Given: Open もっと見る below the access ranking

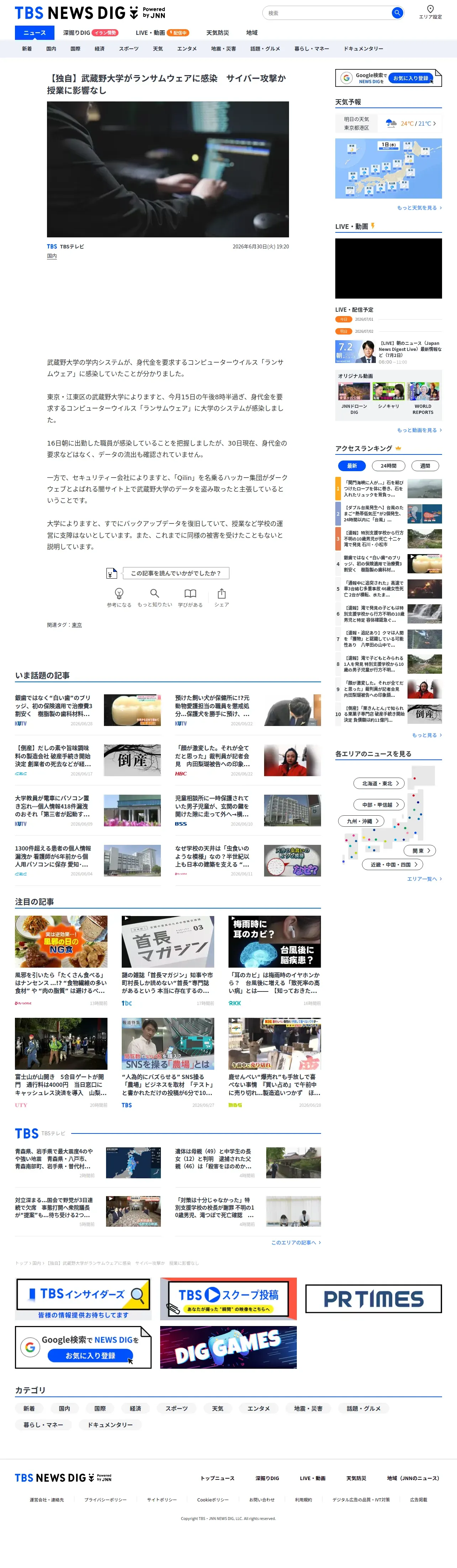Looking at the screenshot, I should click(427, 735).
